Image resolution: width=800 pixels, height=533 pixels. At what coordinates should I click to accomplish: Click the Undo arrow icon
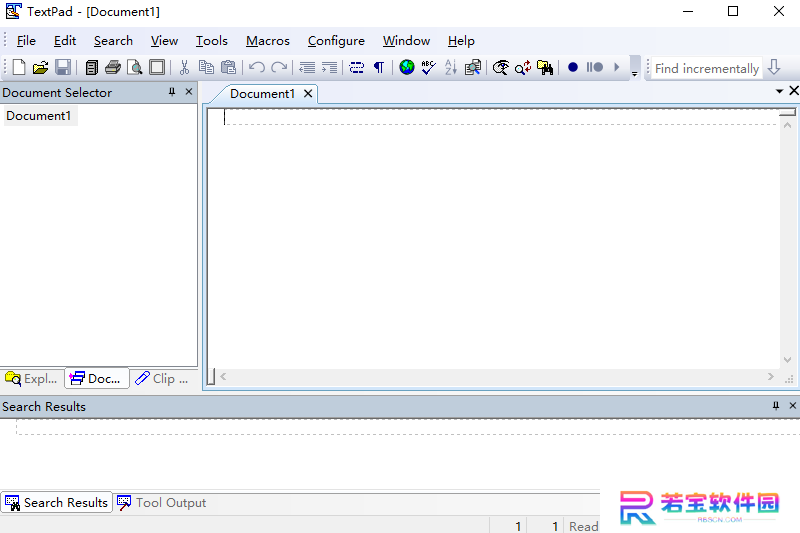[x=257, y=67]
